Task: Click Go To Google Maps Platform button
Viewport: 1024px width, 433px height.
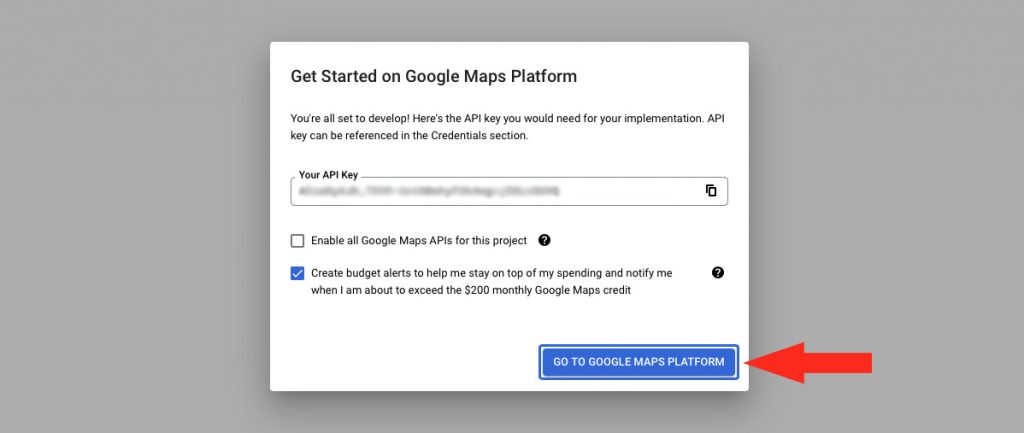Action: pos(639,362)
